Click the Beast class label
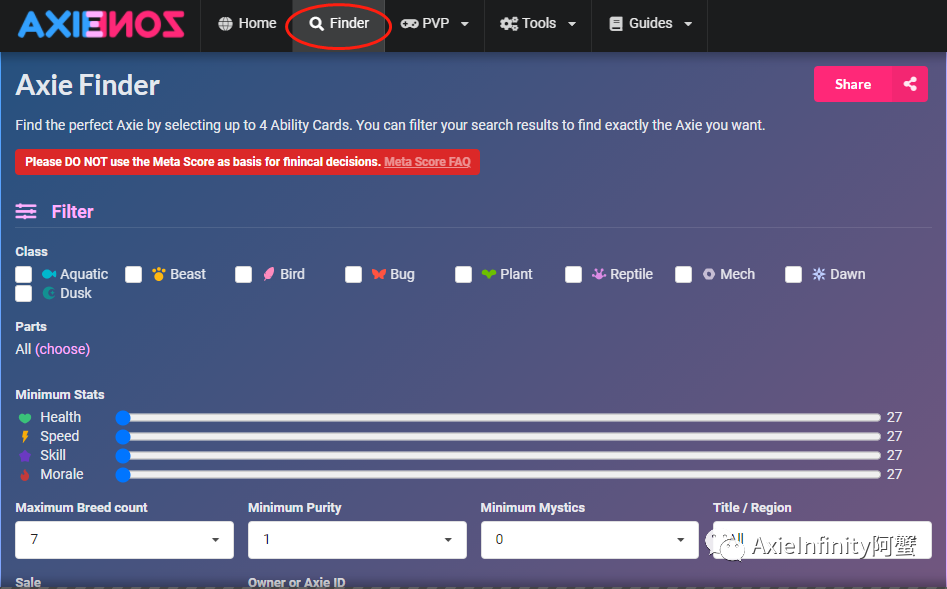Viewport: 947px width, 589px height. click(188, 274)
